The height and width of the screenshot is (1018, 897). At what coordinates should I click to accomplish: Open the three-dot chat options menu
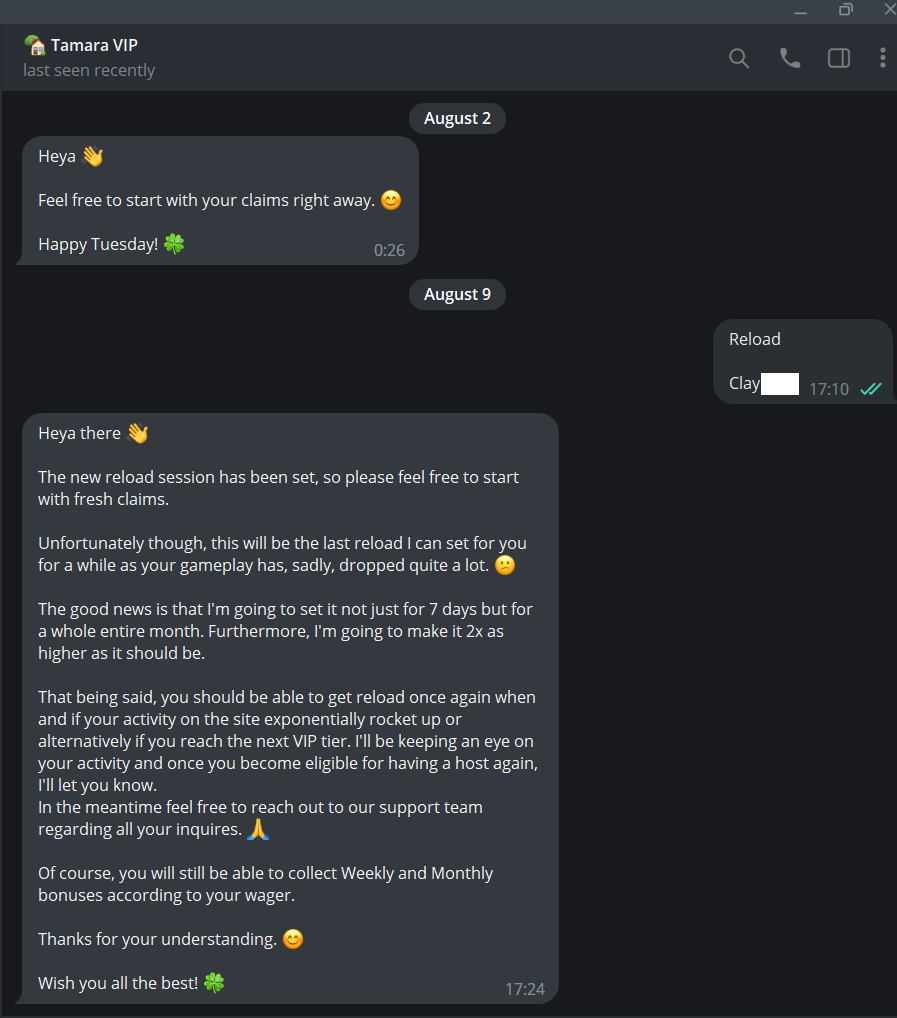point(883,58)
